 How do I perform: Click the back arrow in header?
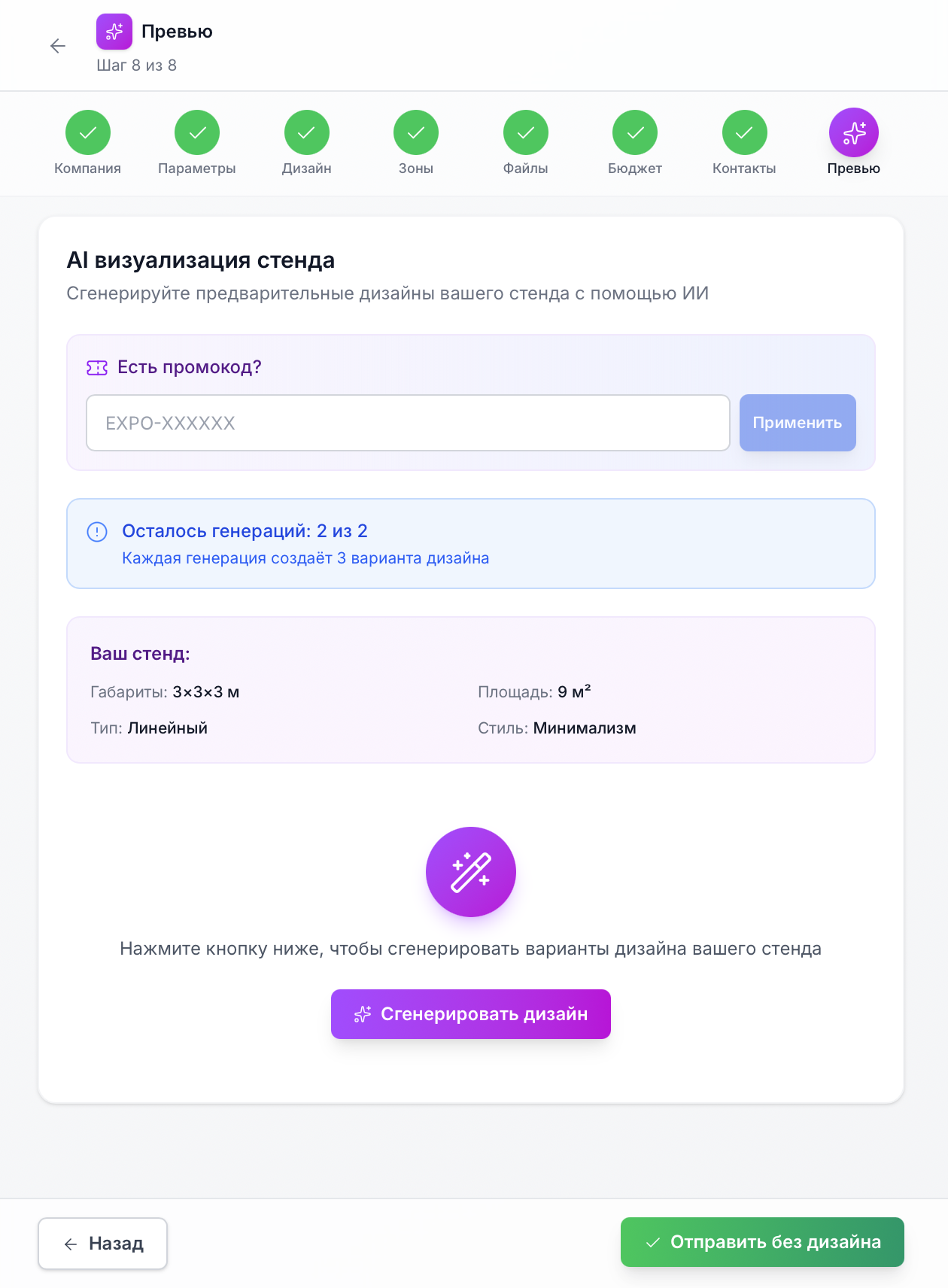tap(58, 47)
